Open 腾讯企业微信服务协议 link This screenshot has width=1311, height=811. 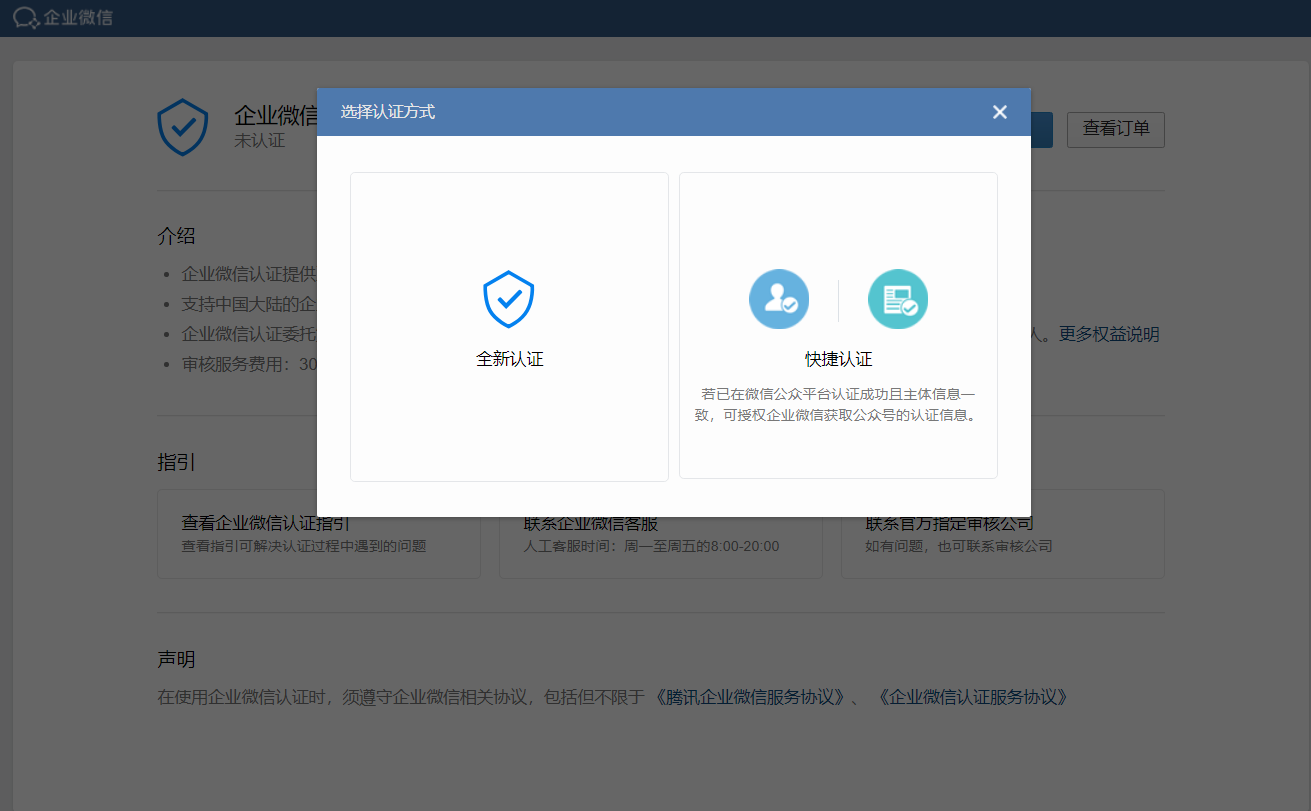(750, 697)
